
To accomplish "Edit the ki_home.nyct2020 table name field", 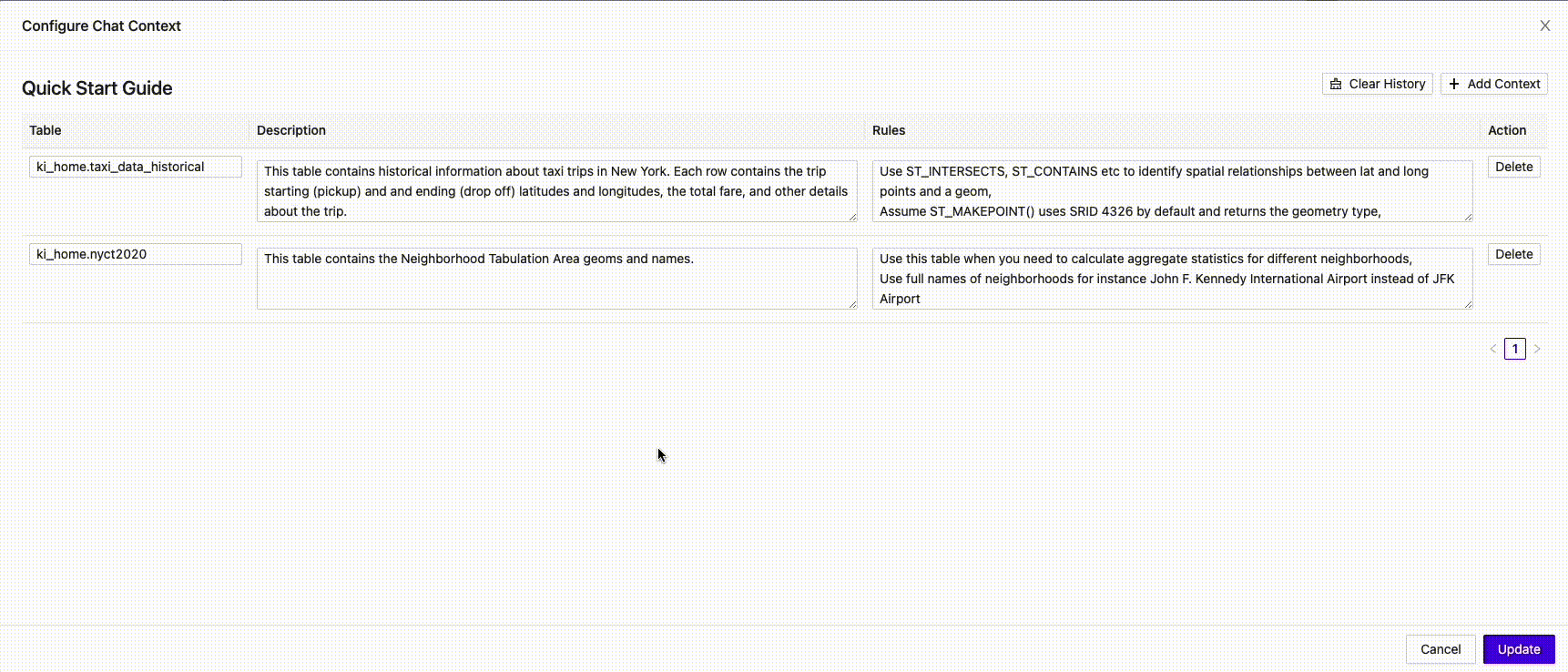I will pos(135,254).
